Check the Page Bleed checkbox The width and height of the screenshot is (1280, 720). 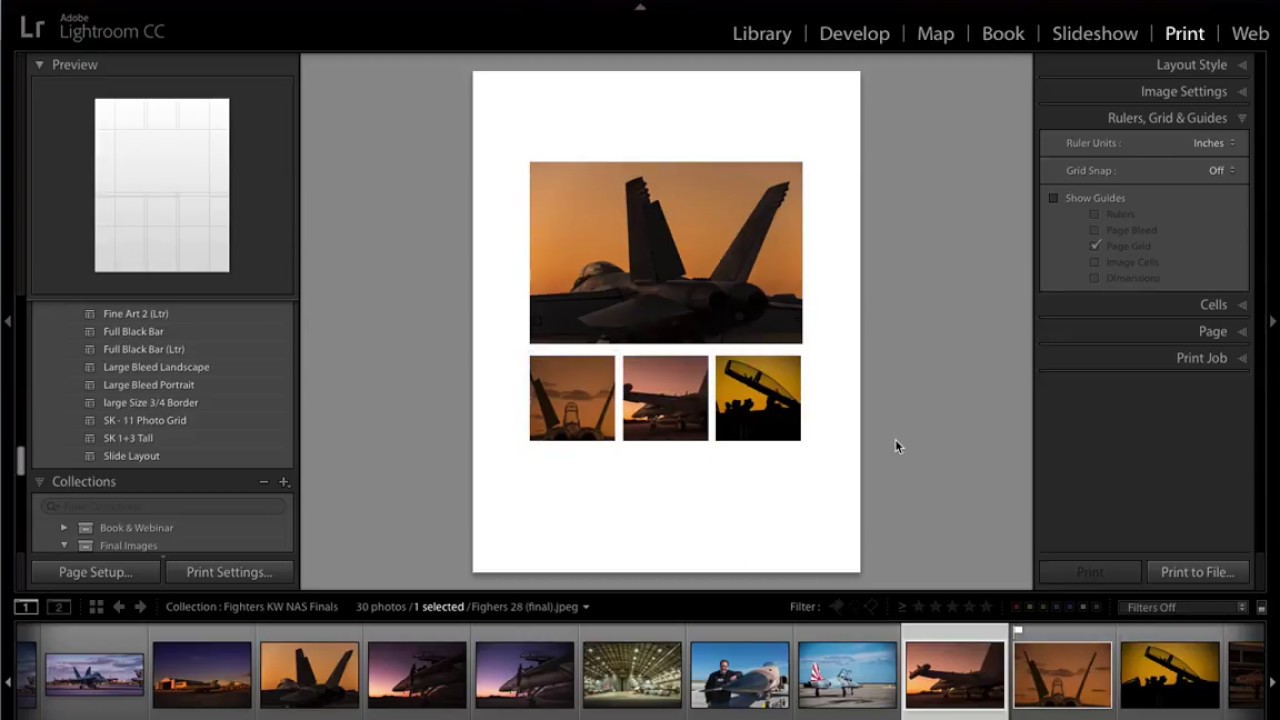(x=1094, y=230)
